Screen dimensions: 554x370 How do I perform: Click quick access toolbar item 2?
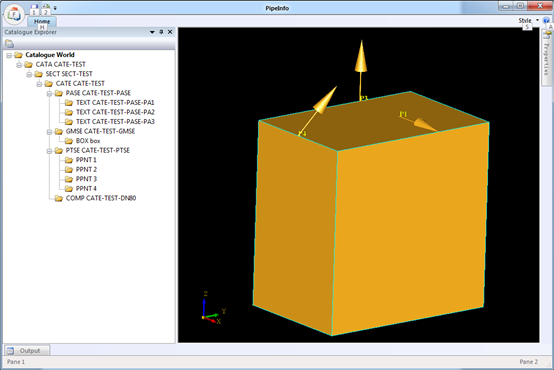click(x=46, y=10)
